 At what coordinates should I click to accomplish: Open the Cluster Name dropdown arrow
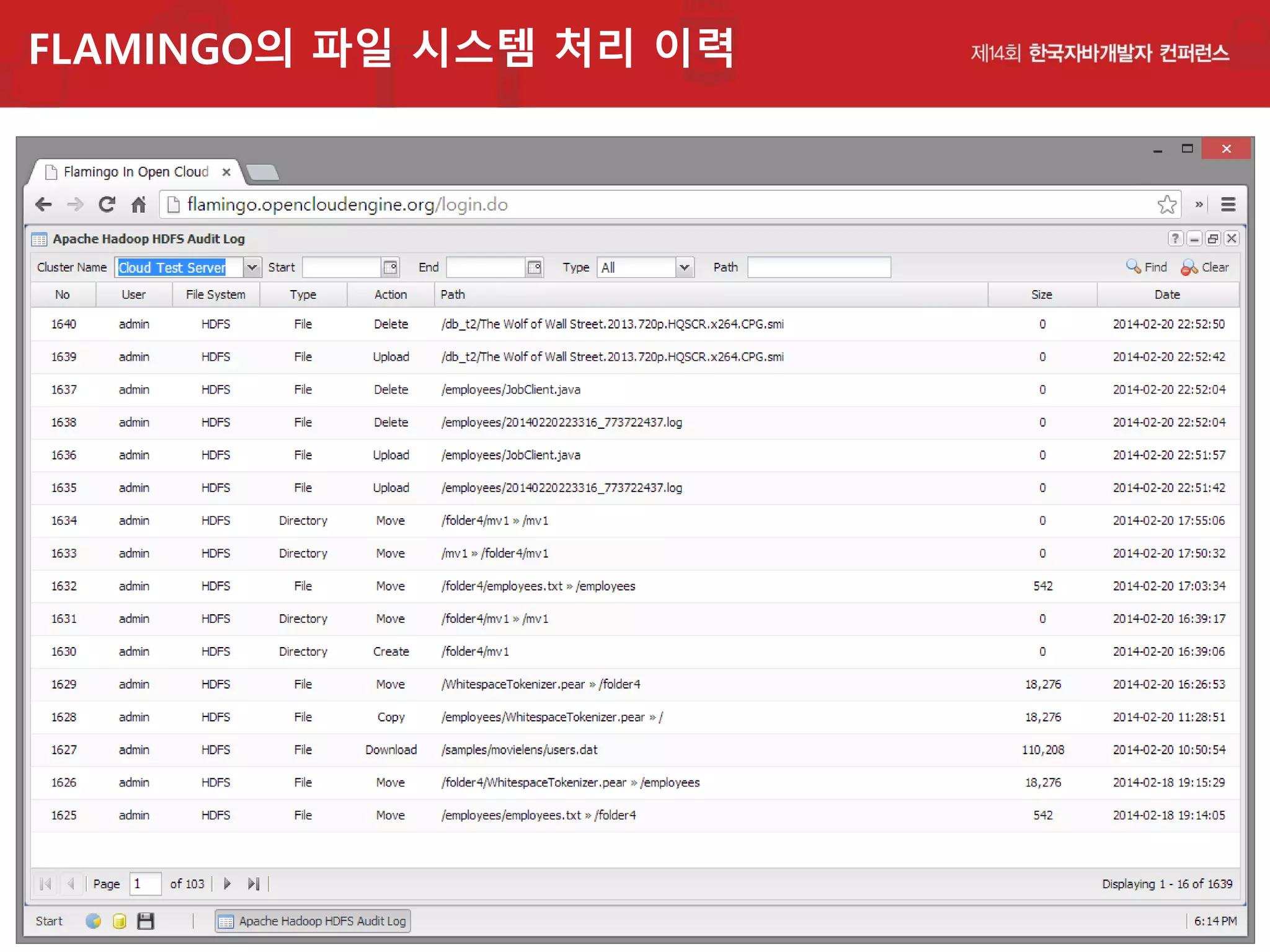click(252, 268)
